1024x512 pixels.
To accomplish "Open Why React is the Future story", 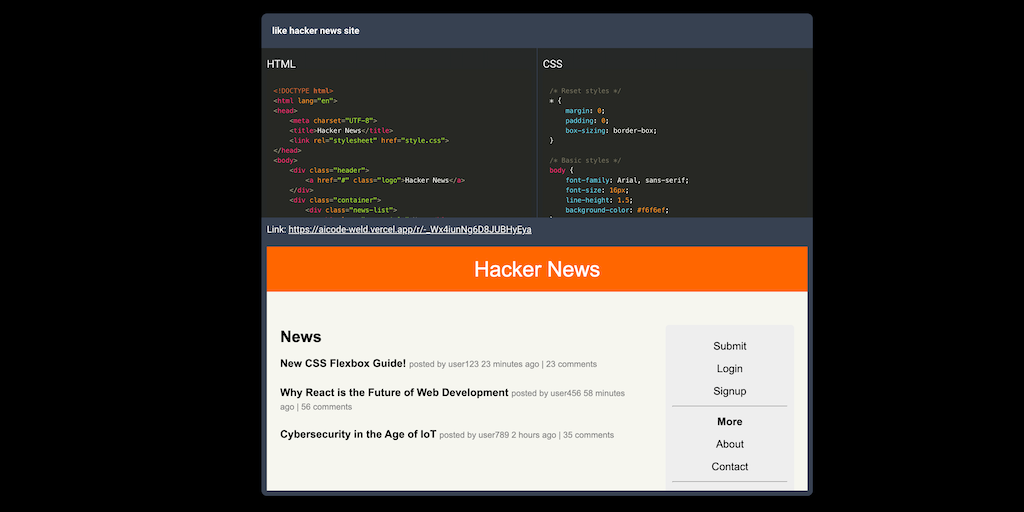I will tap(394, 392).
